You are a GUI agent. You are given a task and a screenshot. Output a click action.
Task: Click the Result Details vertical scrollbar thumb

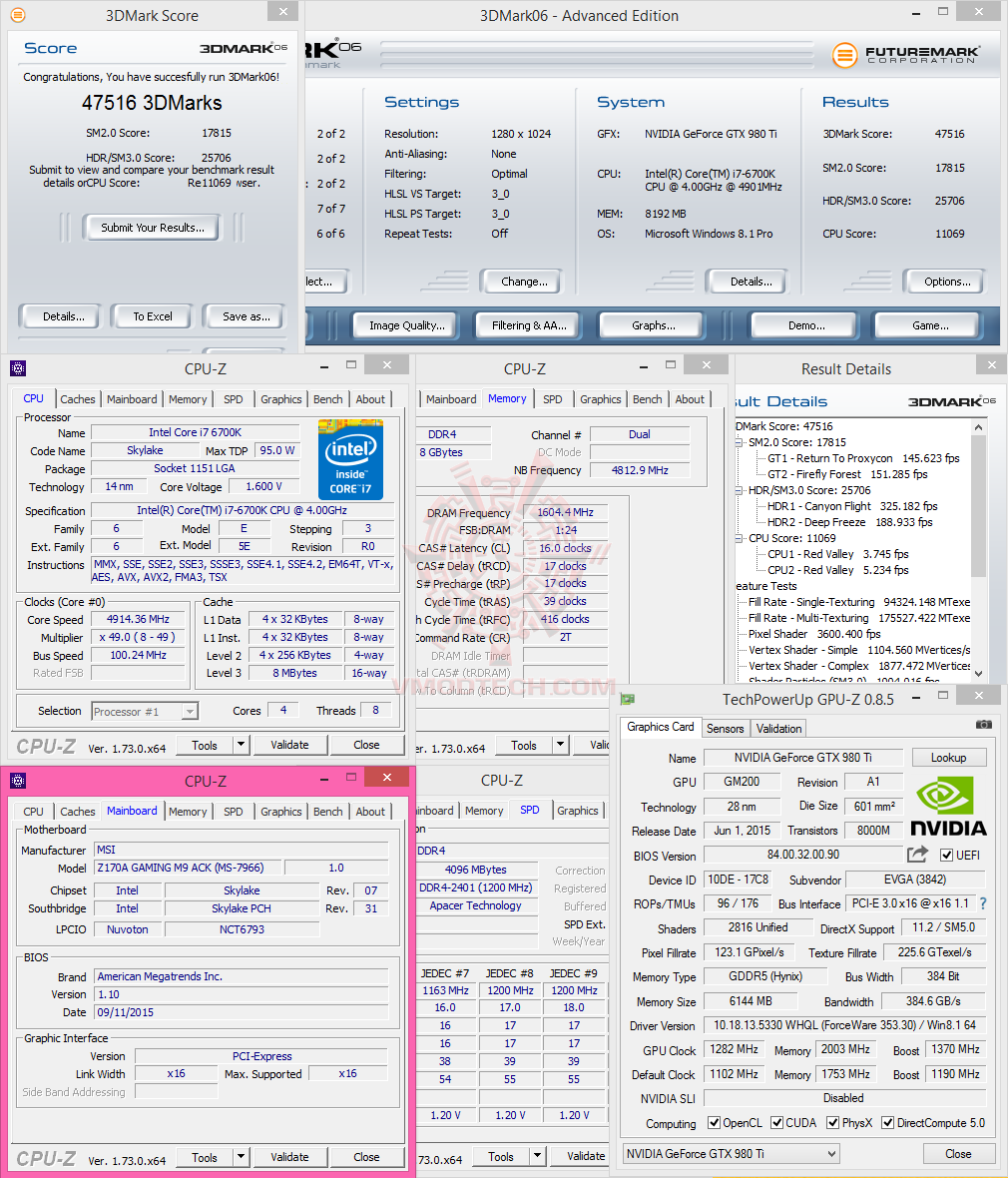click(x=978, y=507)
